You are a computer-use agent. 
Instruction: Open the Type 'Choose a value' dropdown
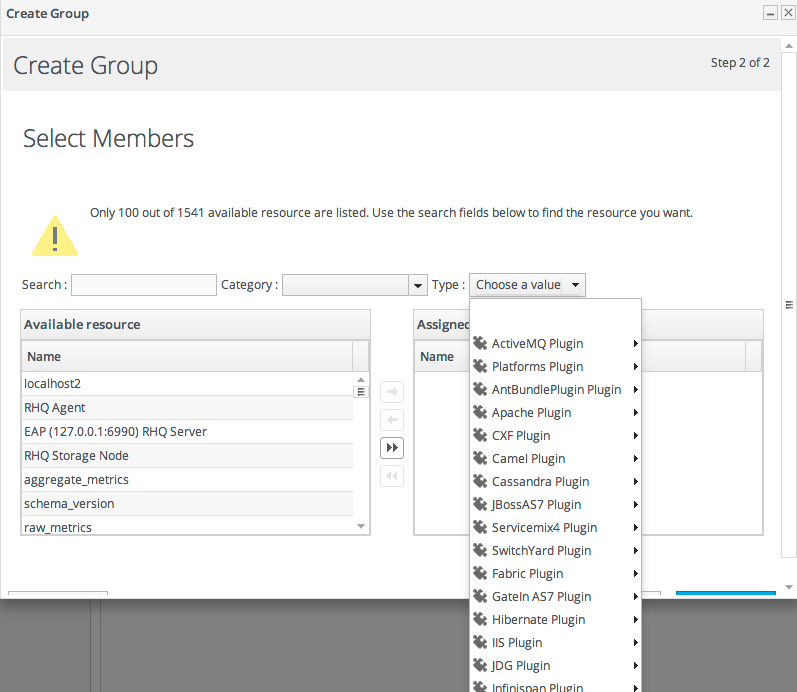(527, 285)
